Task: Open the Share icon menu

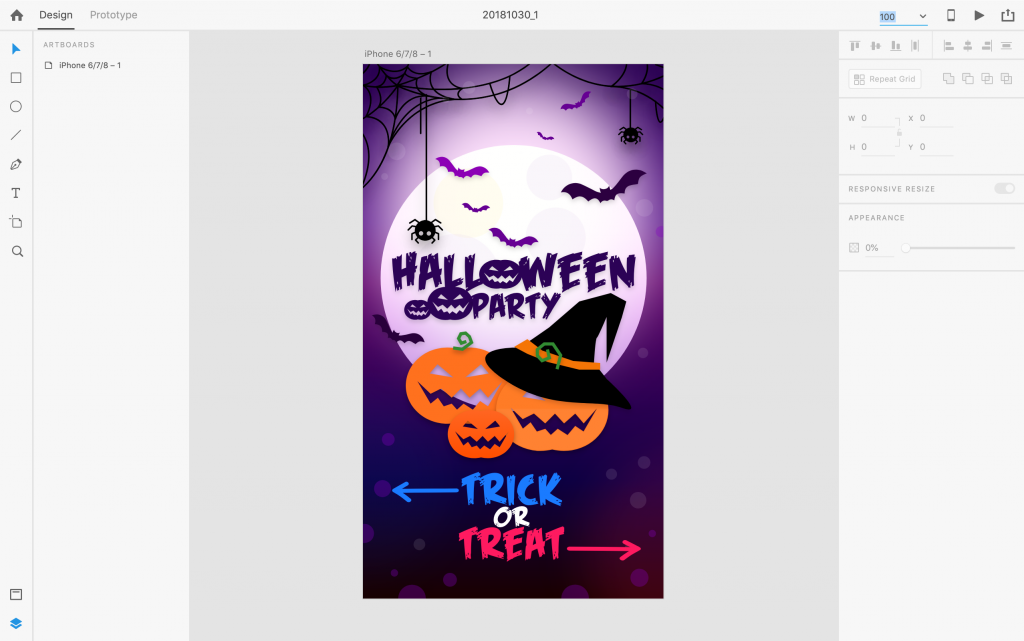Action: [x=1008, y=15]
